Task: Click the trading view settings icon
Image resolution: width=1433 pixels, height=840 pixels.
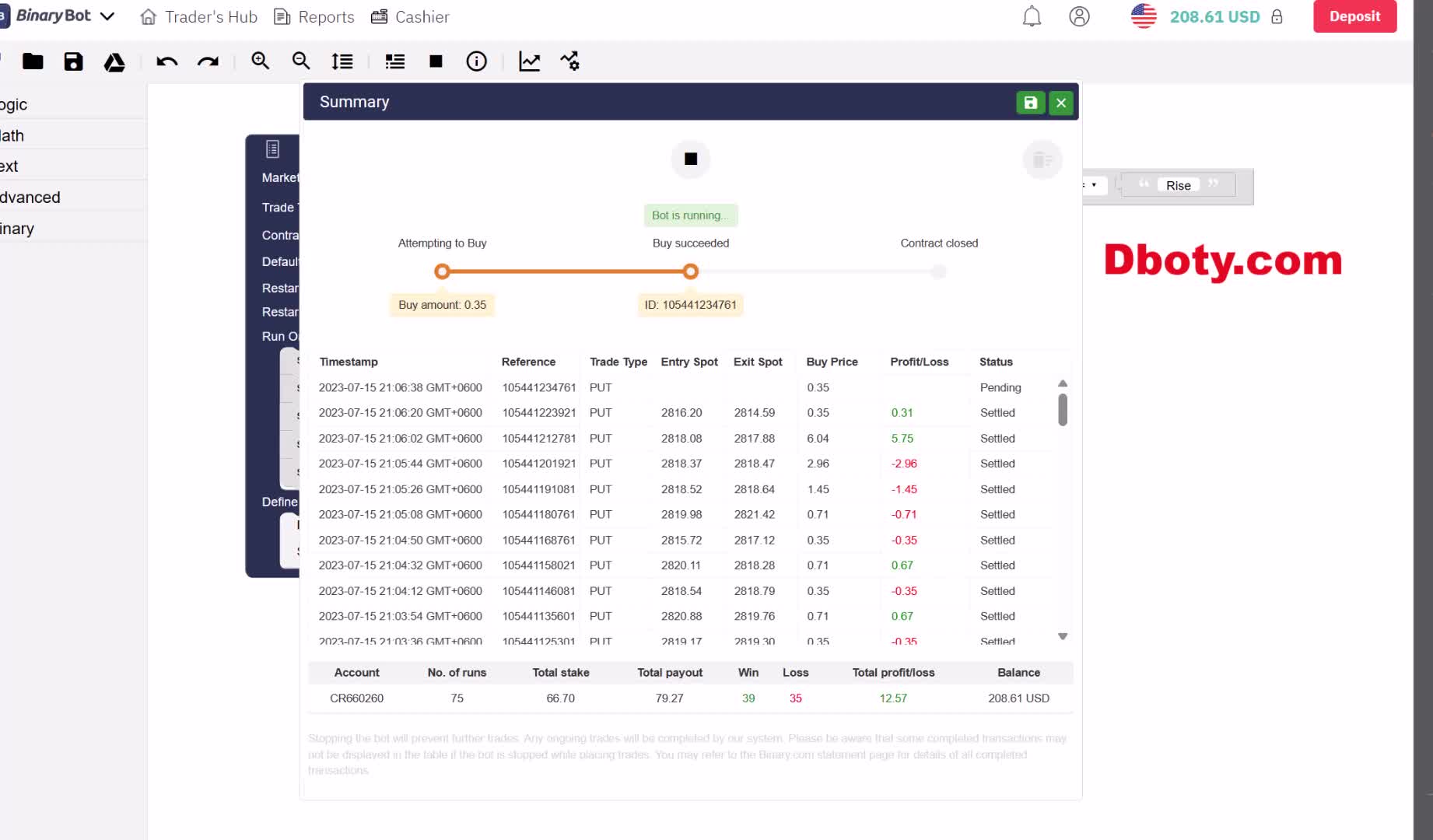Action: pyautogui.click(x=569, y=61)
